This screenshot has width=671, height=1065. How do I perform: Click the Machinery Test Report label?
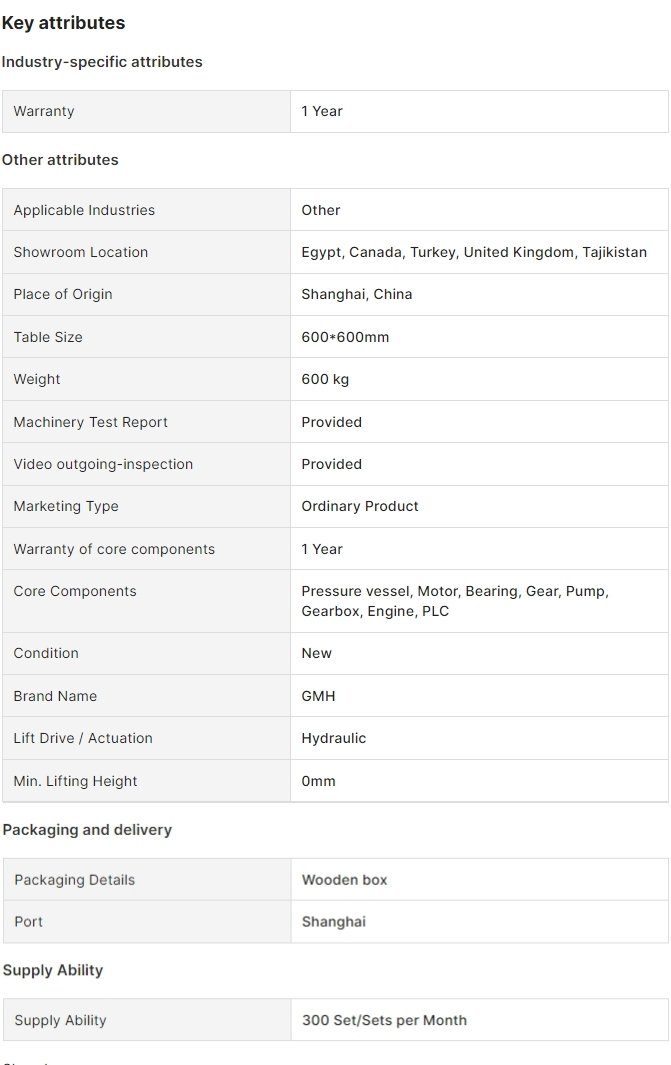tap(90, 422)
